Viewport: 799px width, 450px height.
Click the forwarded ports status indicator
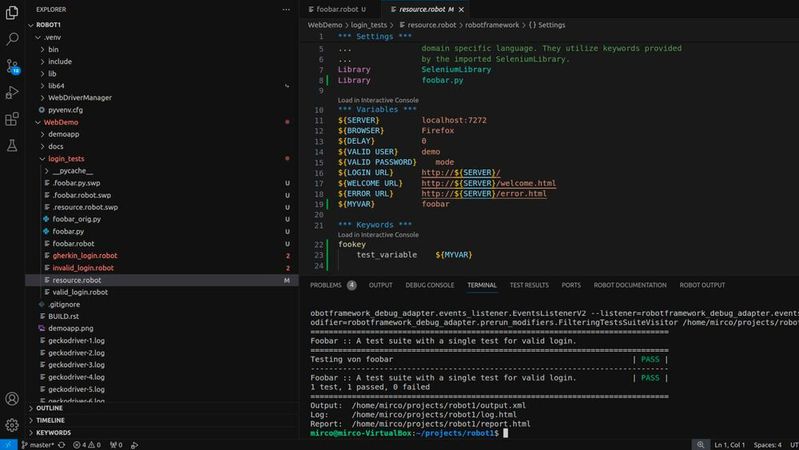click(x=116, y=445)
